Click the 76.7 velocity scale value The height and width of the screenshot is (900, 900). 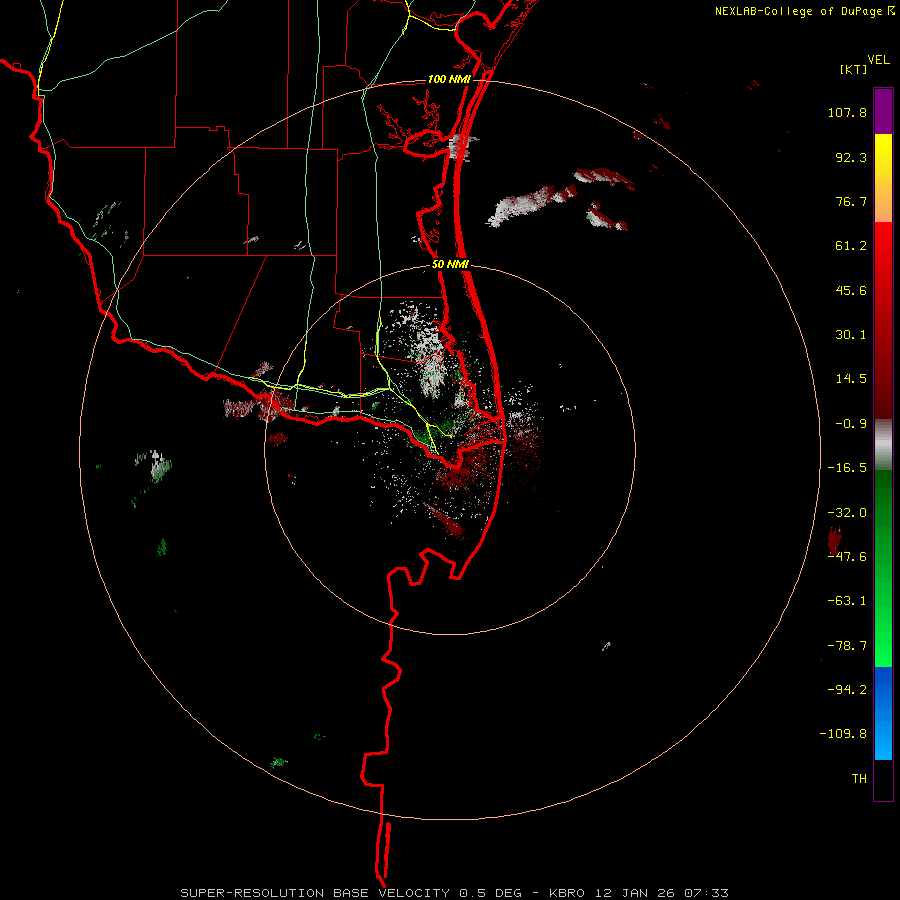click(x=851, y=201)
